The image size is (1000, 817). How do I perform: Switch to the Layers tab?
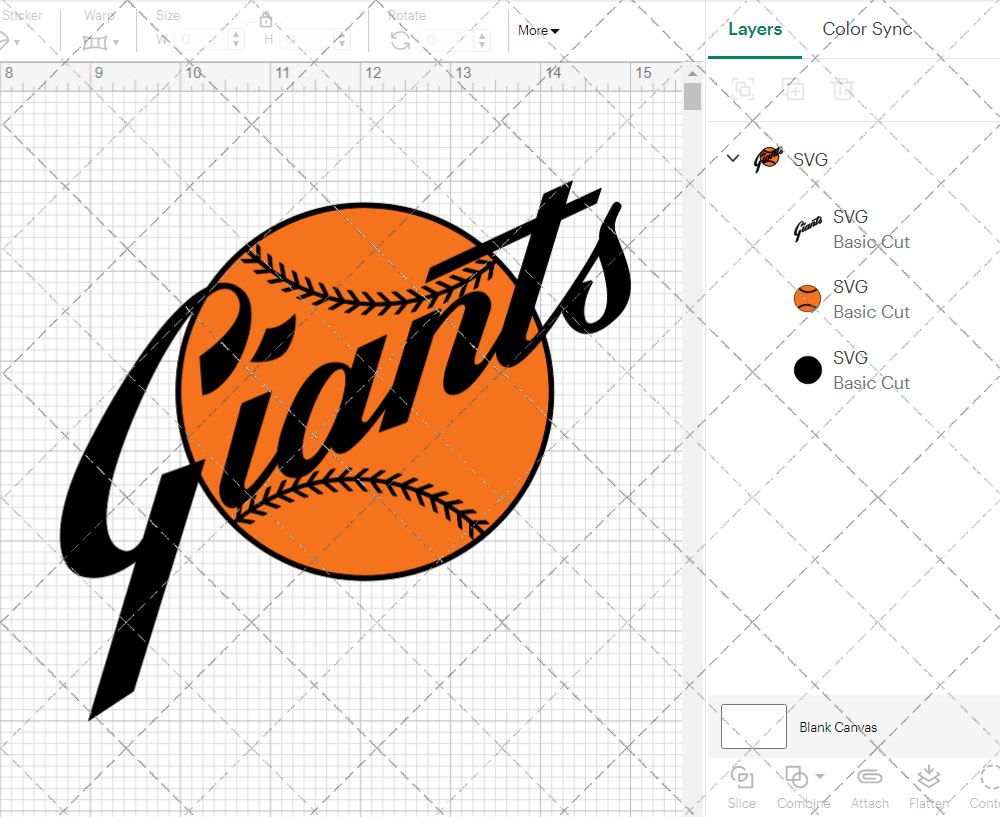click(x=755, y=29)
